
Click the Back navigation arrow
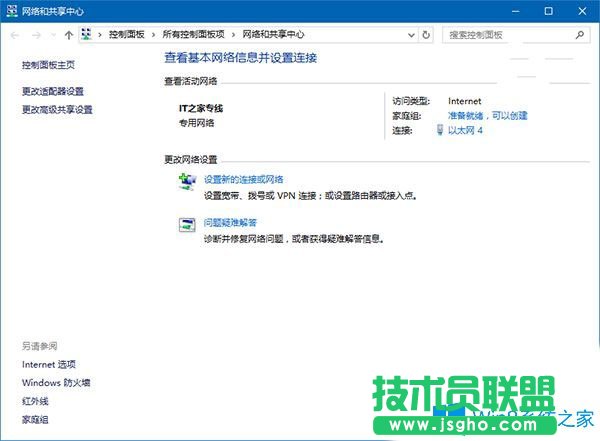15,35
